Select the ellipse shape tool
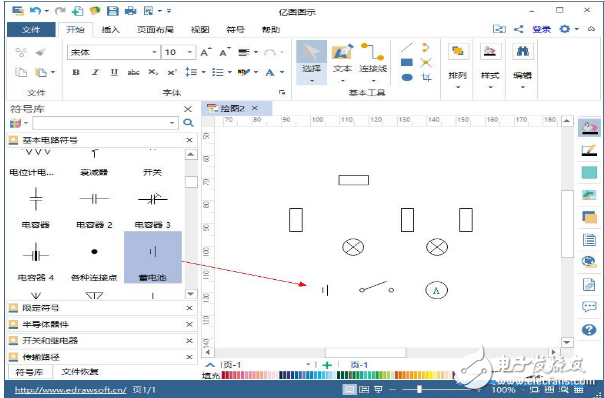This screenshot has width=604, height=398. (x=407, y=77)
